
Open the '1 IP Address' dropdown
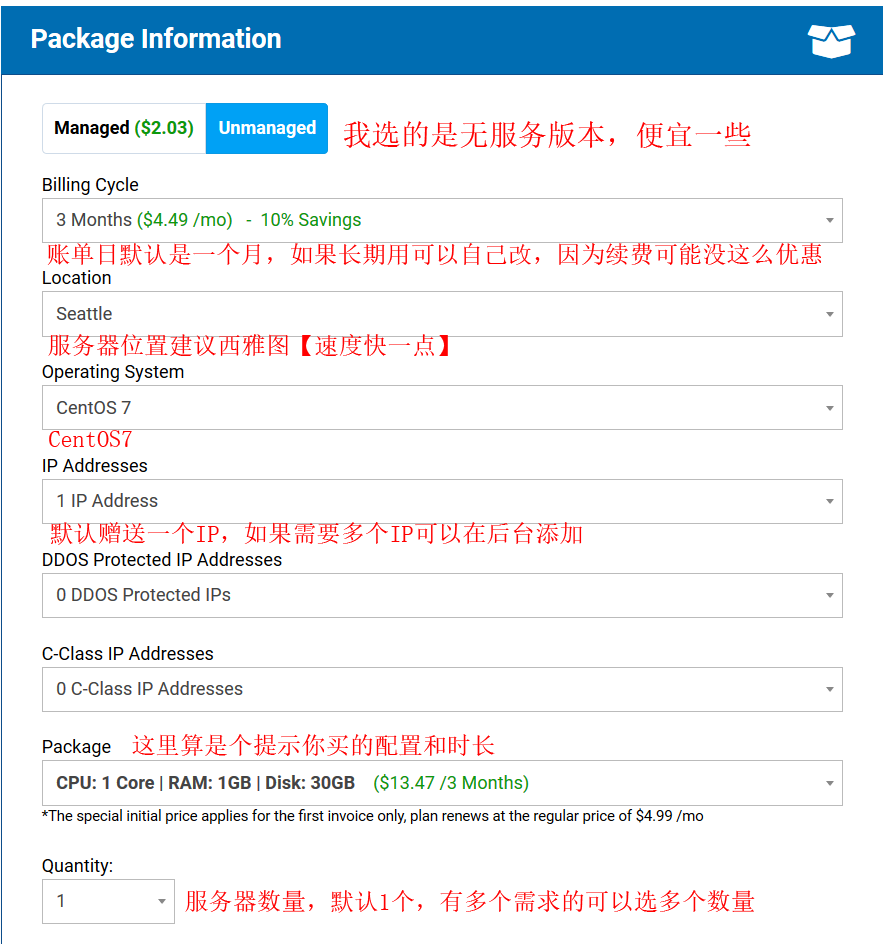(x=440, y=502)
